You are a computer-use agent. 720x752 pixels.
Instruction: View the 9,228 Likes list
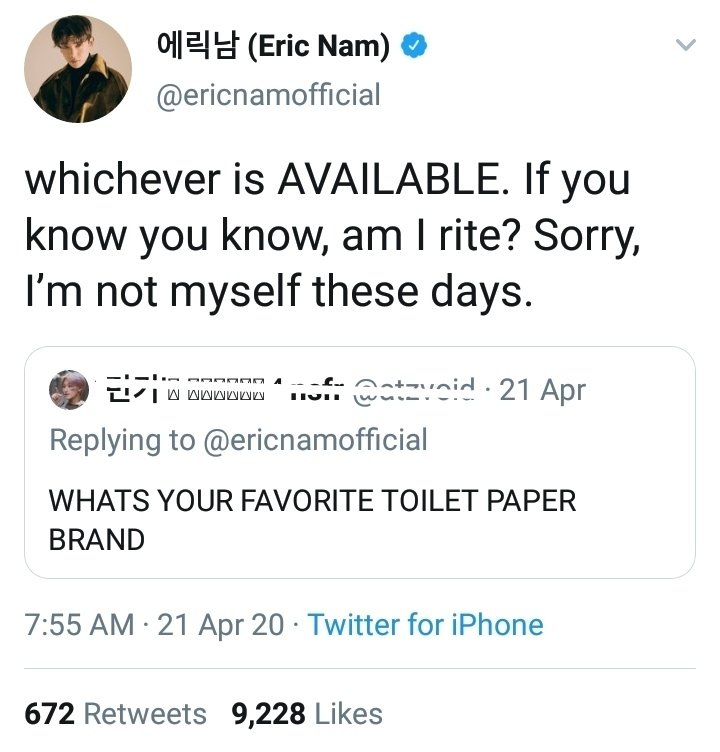point(307,714)
